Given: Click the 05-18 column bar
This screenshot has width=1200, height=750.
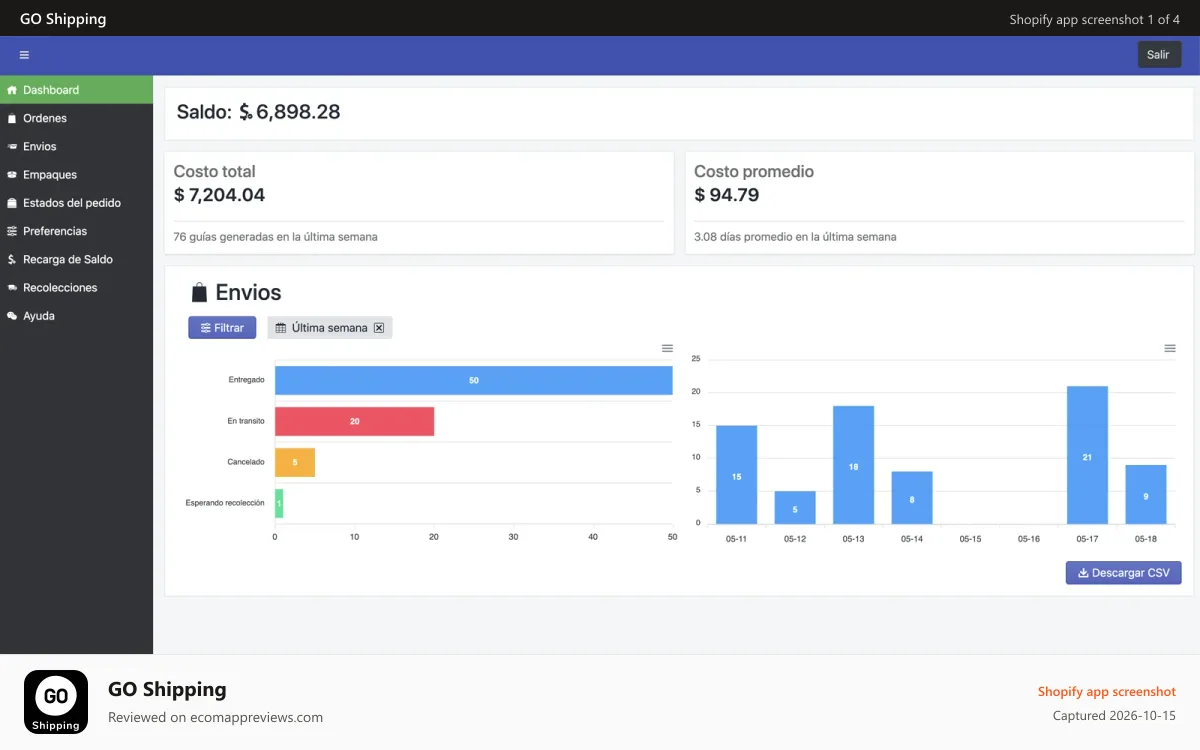Looking at the screenshot, I should 1146,495.
